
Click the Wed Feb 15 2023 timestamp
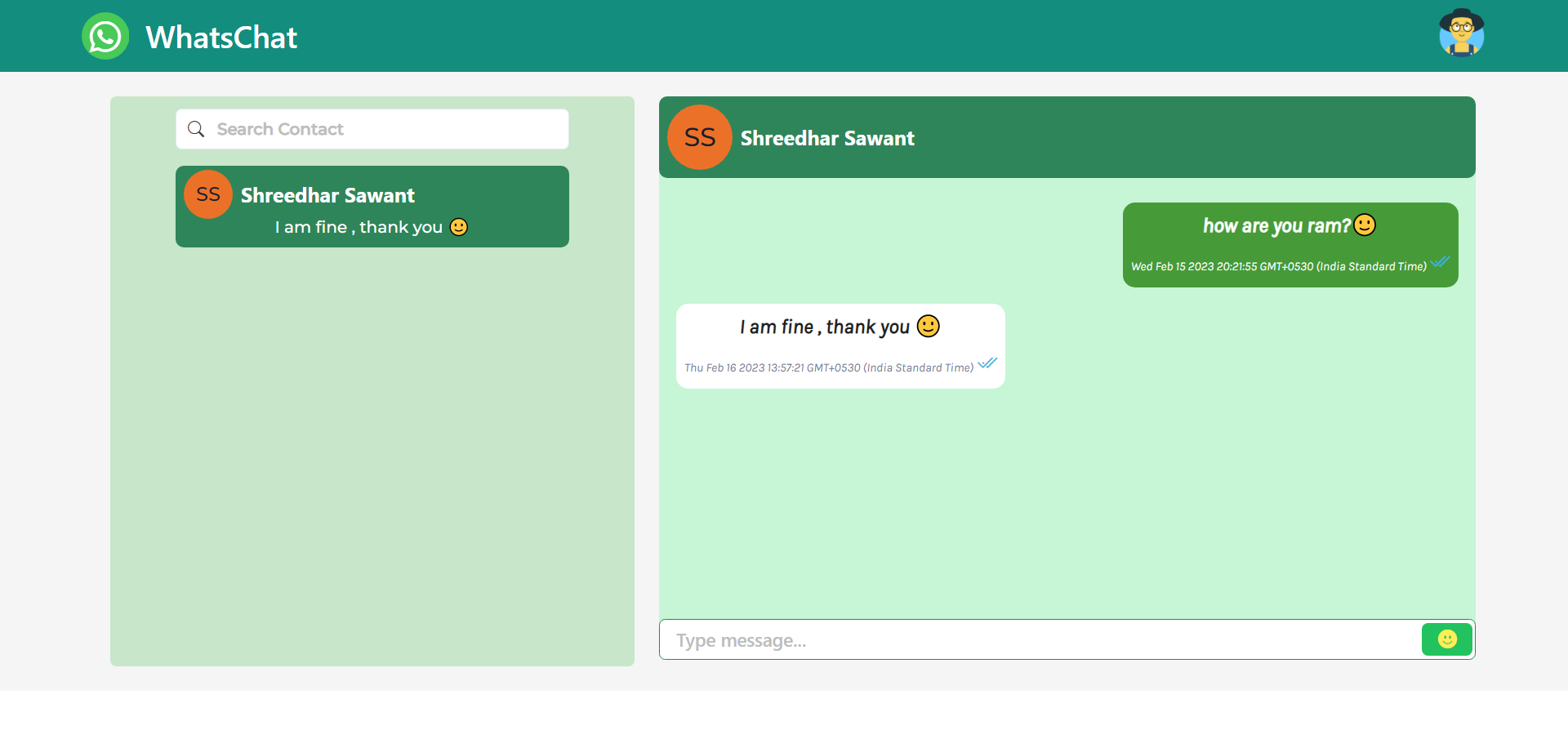pyautogui.click(x=1279, y=266)
